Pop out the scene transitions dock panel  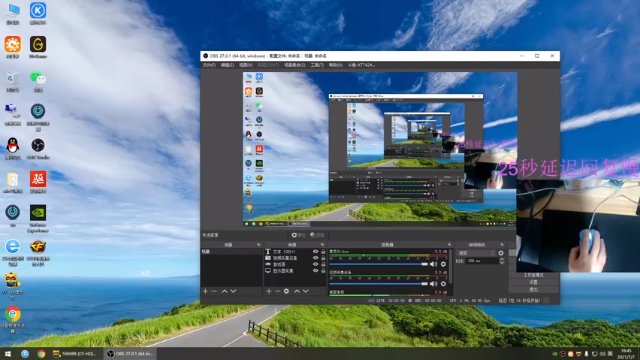pos(502,244)
